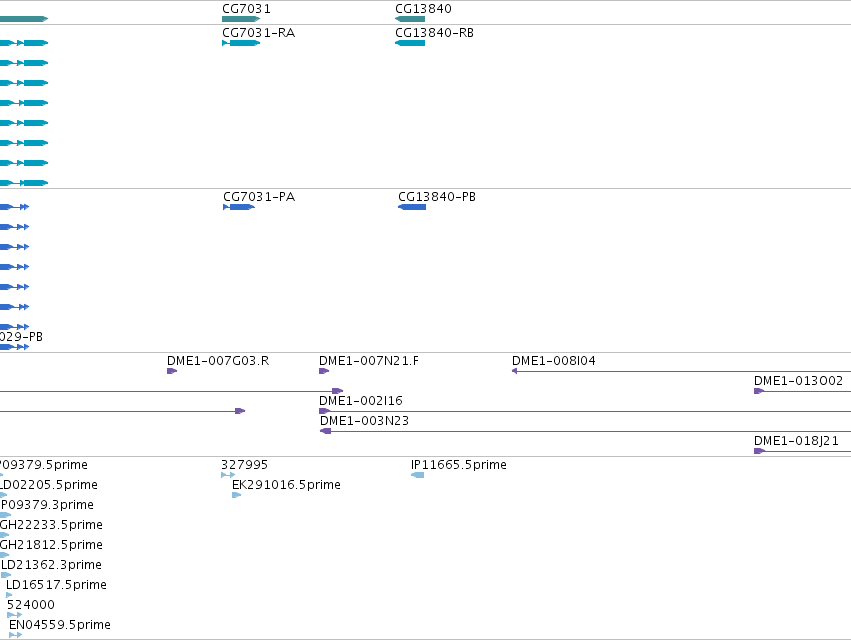Click the CG7031-RA transcript glyph
The height and width of the screenshot is (640, 851).
[241, 43]
